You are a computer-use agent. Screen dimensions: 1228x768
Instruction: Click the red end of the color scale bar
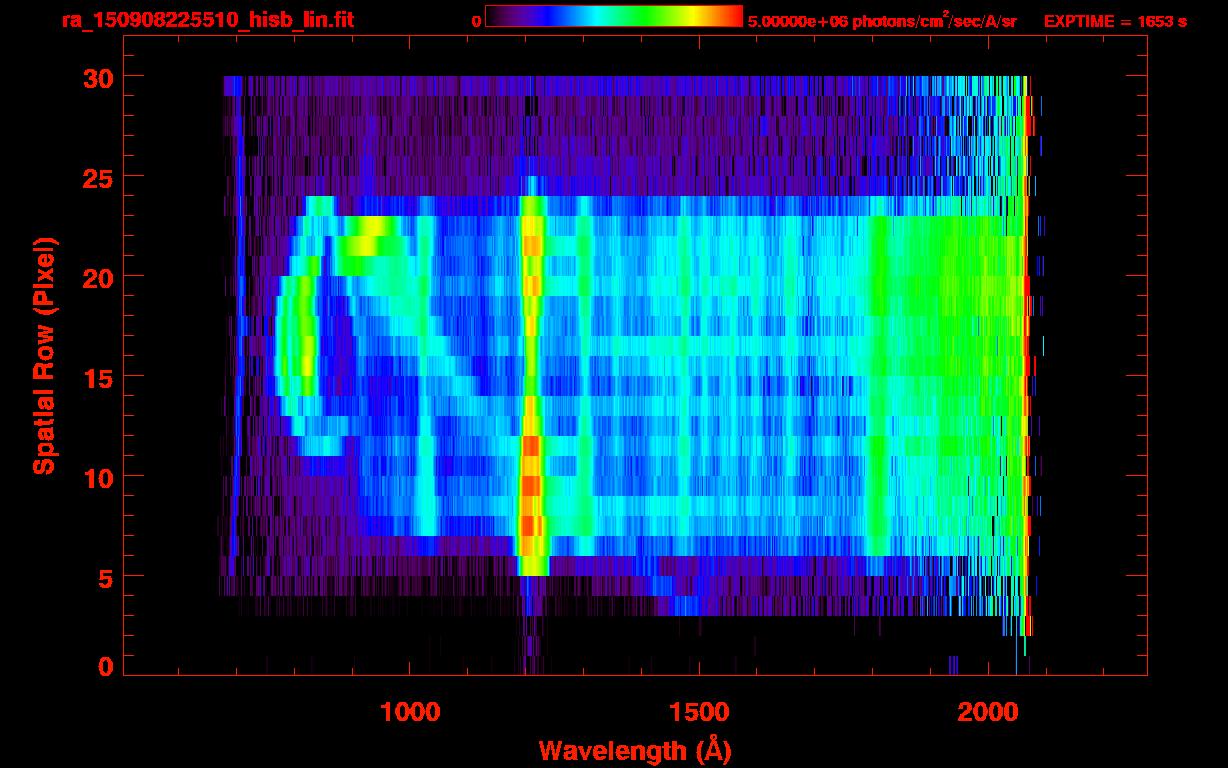pyautogui.click(x=730, y=17)
